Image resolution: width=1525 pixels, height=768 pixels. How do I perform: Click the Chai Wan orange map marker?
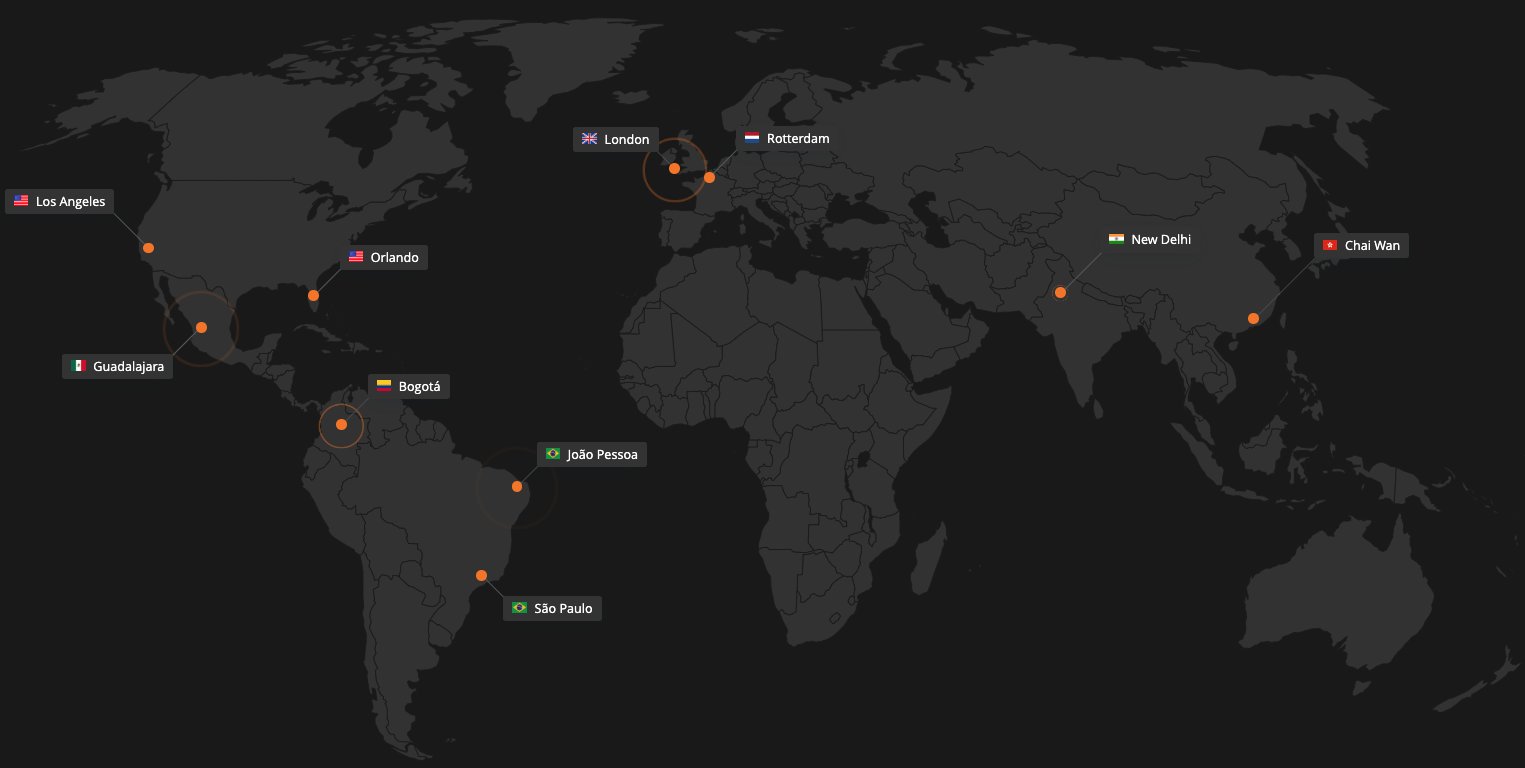coord(1253,318)
